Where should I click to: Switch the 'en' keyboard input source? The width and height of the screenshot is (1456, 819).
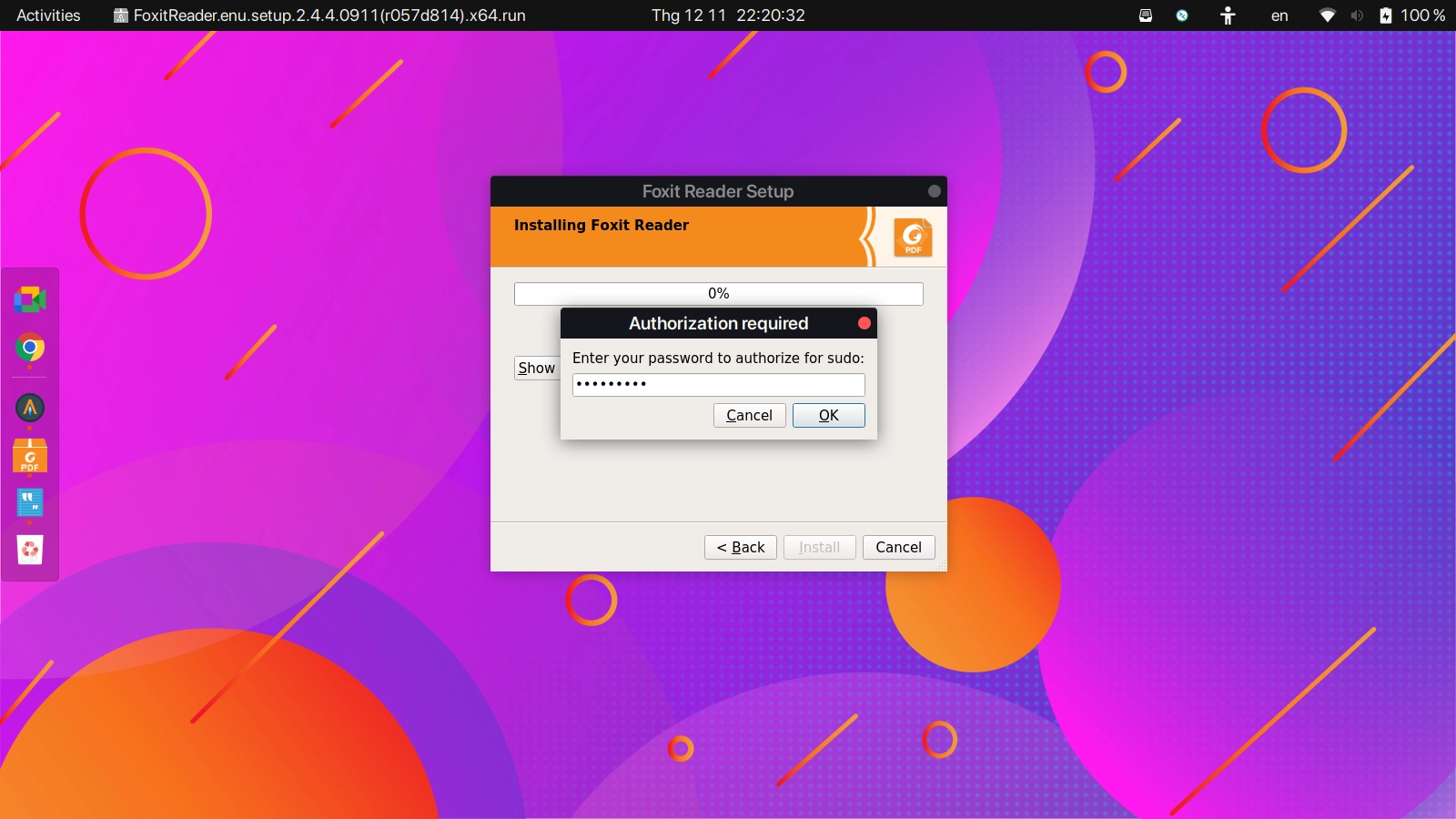1279,15
